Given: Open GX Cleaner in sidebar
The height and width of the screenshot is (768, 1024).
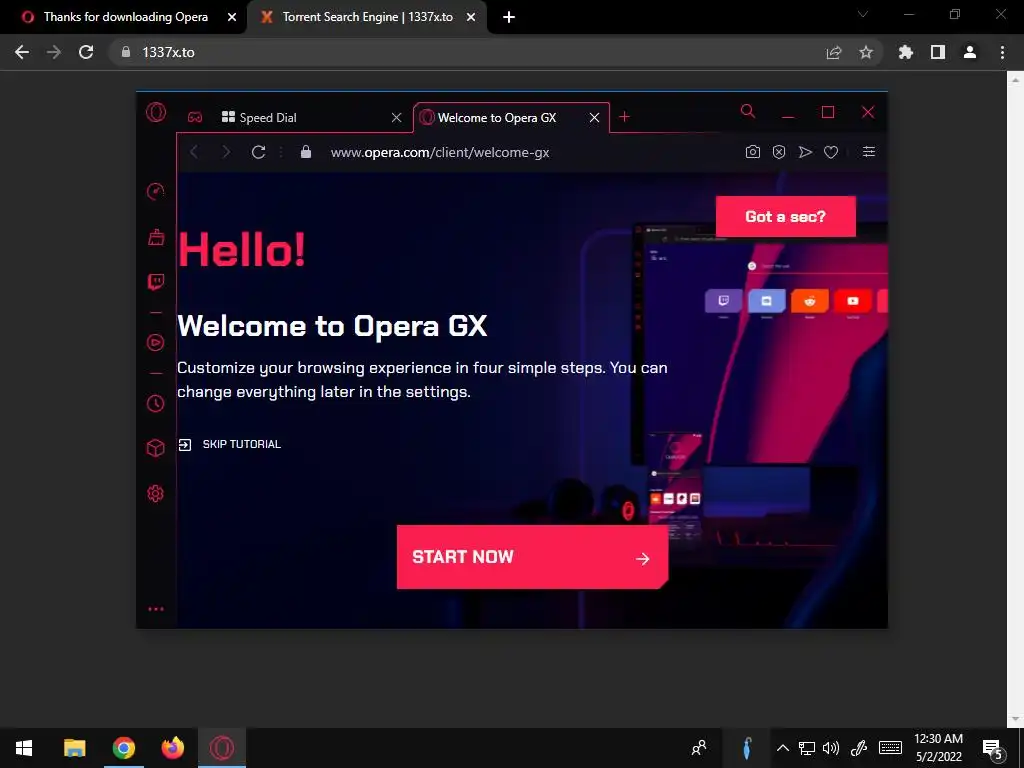Looking at the screenshot, I should pyautogui.click(x=156, y=237).
